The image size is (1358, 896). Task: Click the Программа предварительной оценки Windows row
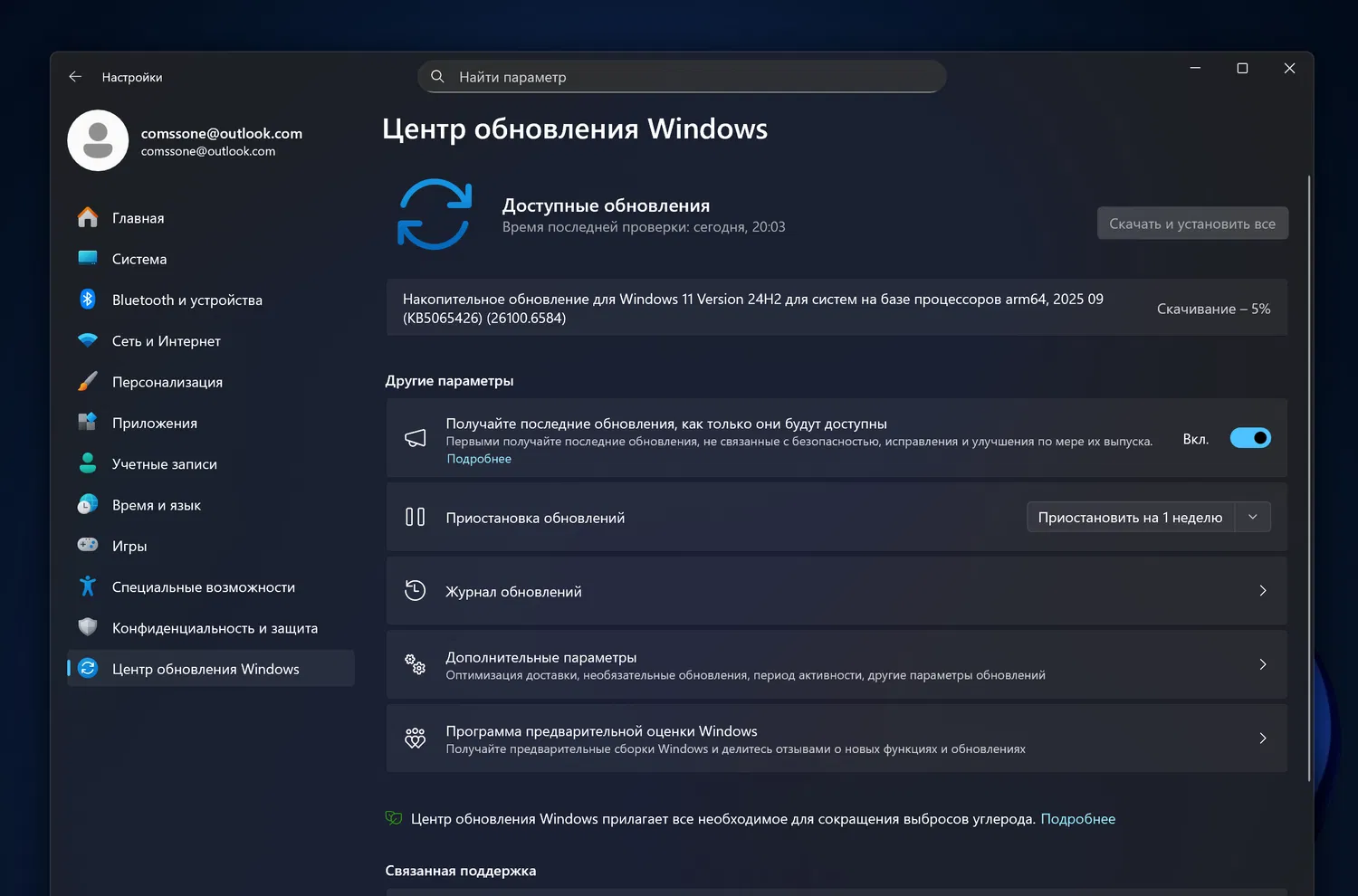coord(837,738)
